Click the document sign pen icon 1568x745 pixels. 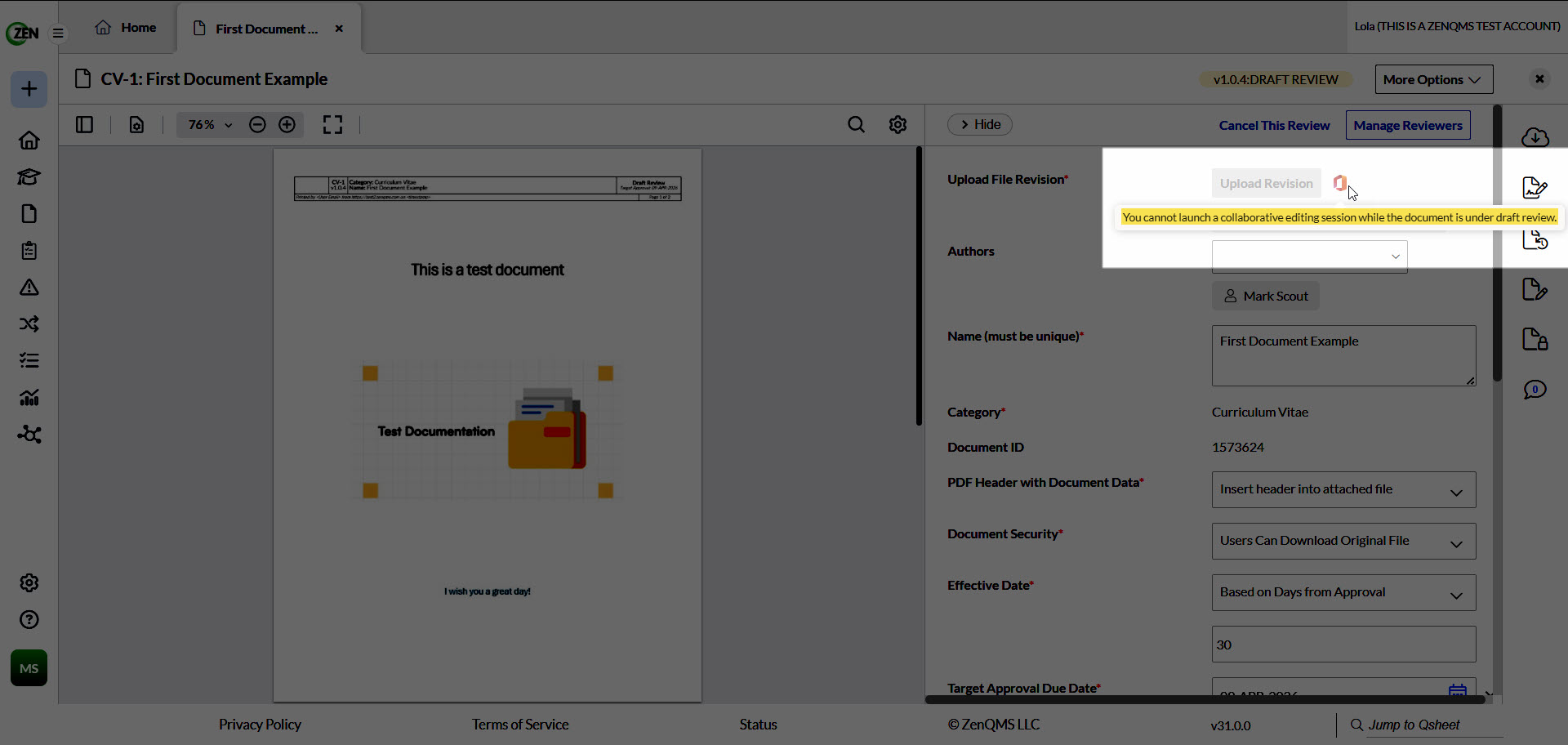coord(1535,188)
